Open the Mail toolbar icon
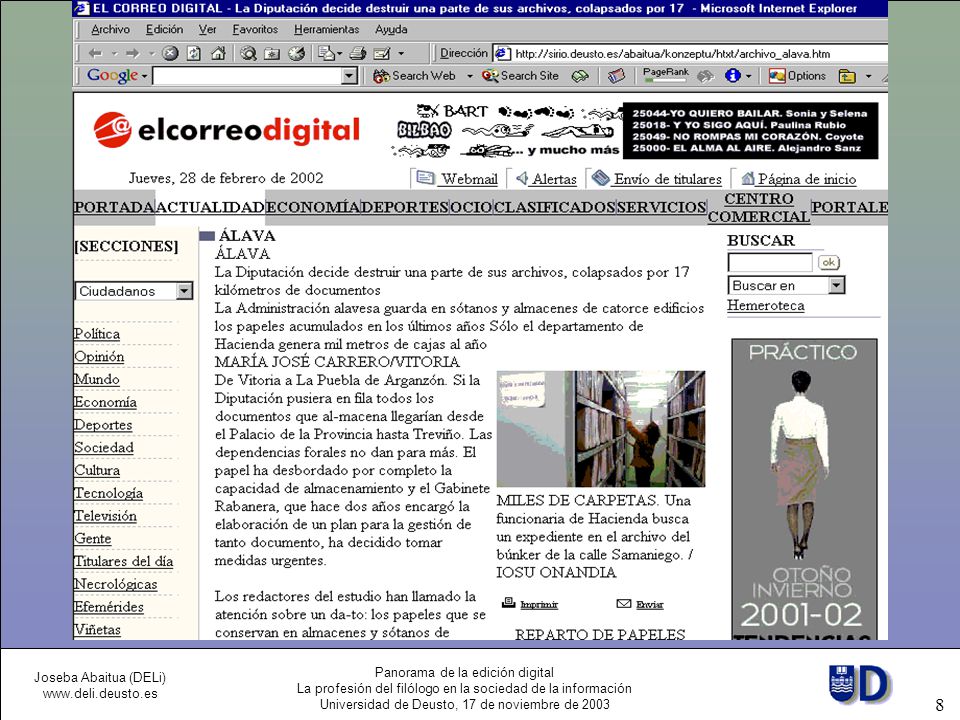960x720 pixels. pyautogui.click(x=326, y=53)
